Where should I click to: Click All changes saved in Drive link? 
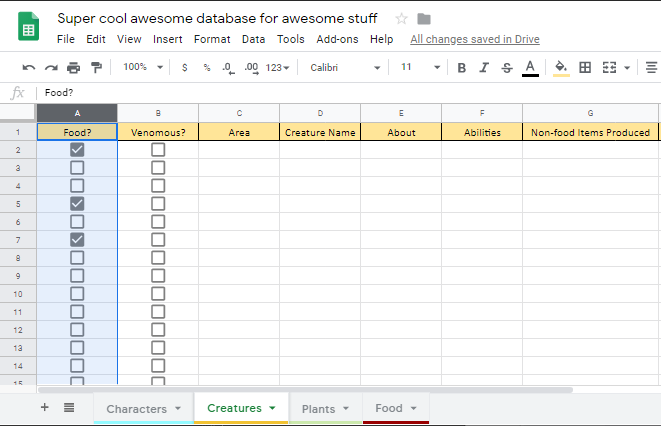pyautogui.click(x=475, y=39)
